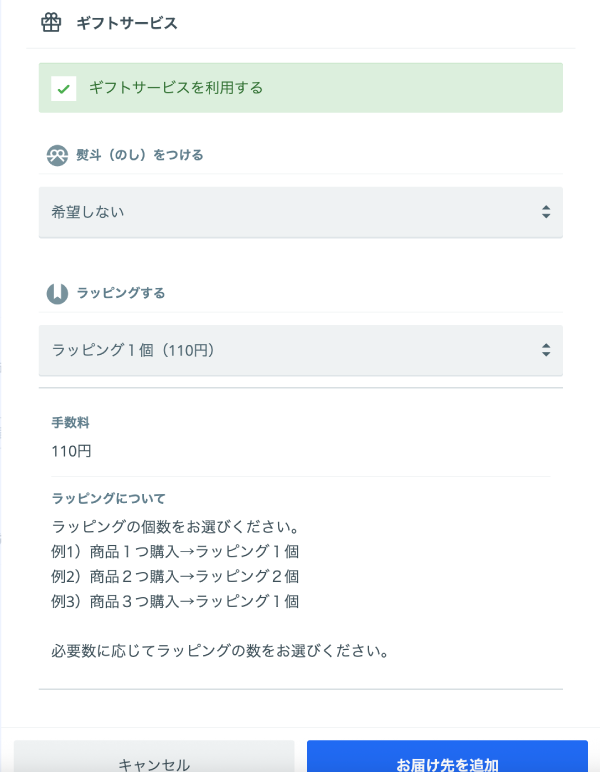Uncheck the ギフトサービスを利用する checkbox
Image resolution: width=600 pixels, height=772 pixels.
click(x=64, y=88)
